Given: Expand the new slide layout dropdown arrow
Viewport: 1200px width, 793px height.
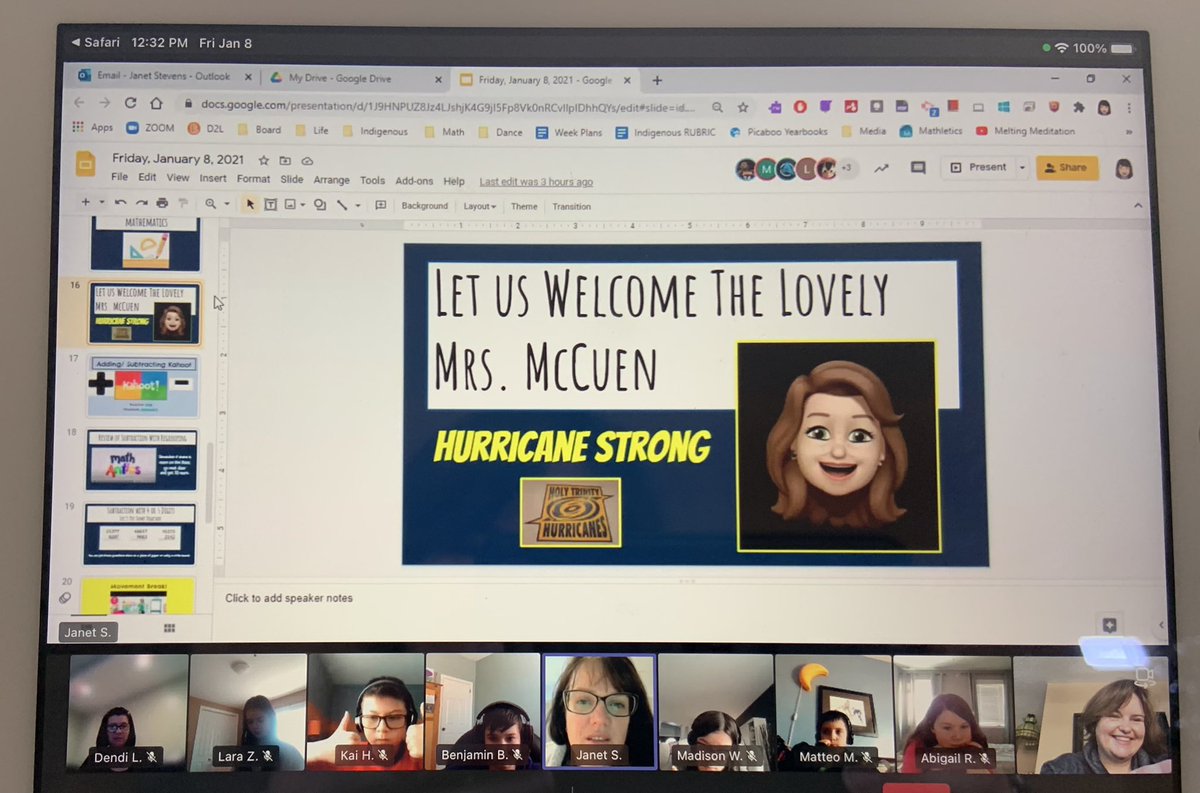Looking at the screenshot, I should tap(101, 204).
